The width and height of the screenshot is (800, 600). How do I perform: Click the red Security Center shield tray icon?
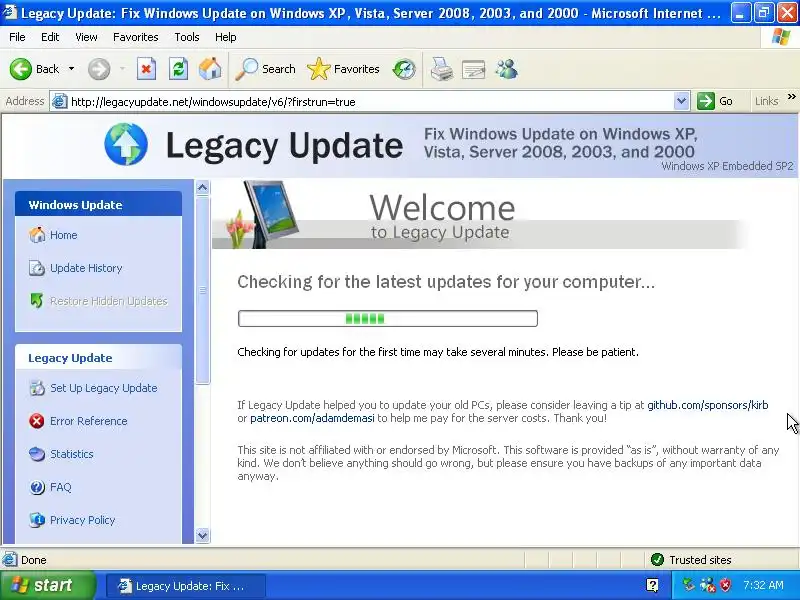pyautogui.click(x=725, y=585)
